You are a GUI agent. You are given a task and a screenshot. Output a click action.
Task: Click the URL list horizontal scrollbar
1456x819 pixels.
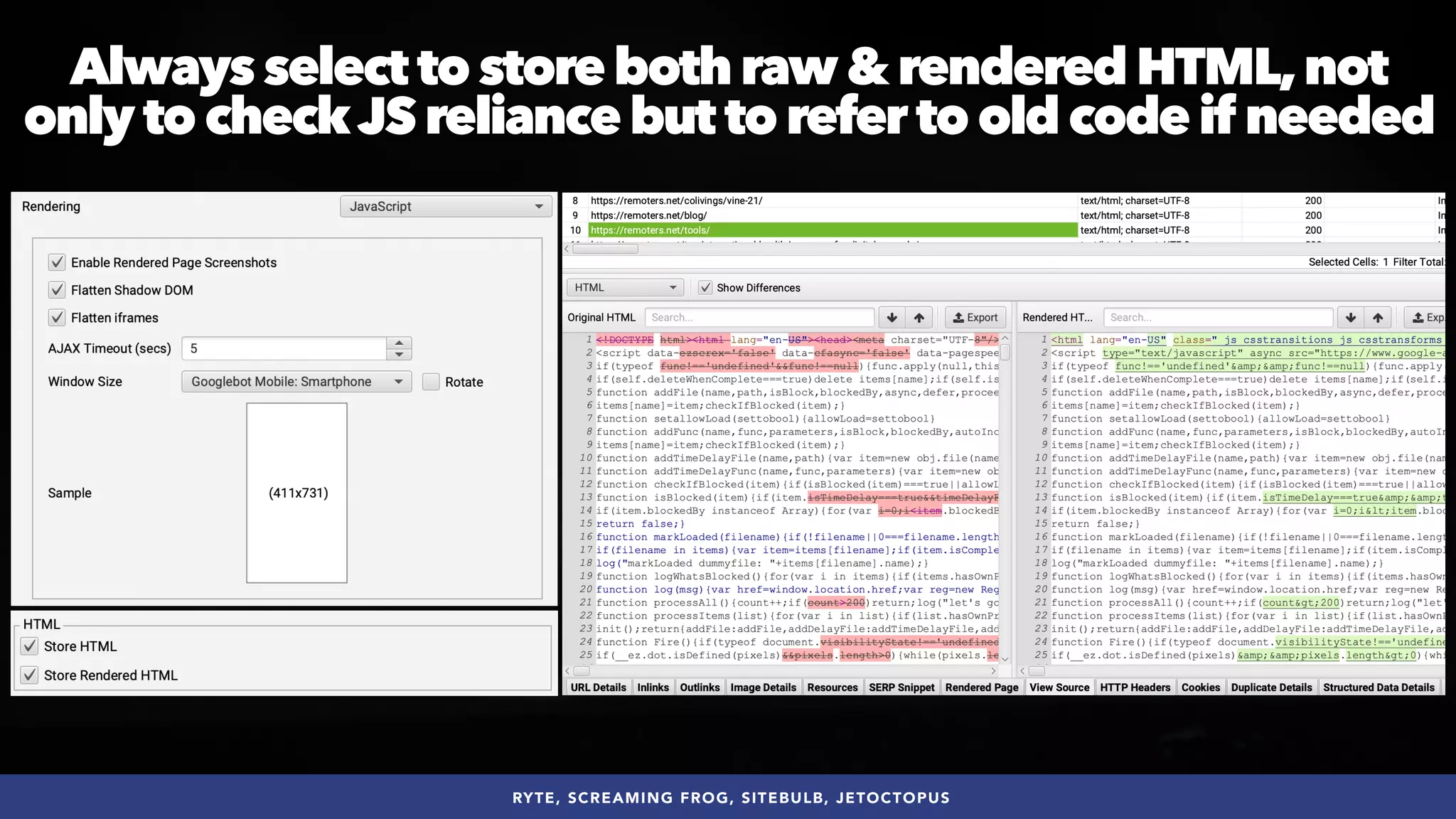point(605,249)
